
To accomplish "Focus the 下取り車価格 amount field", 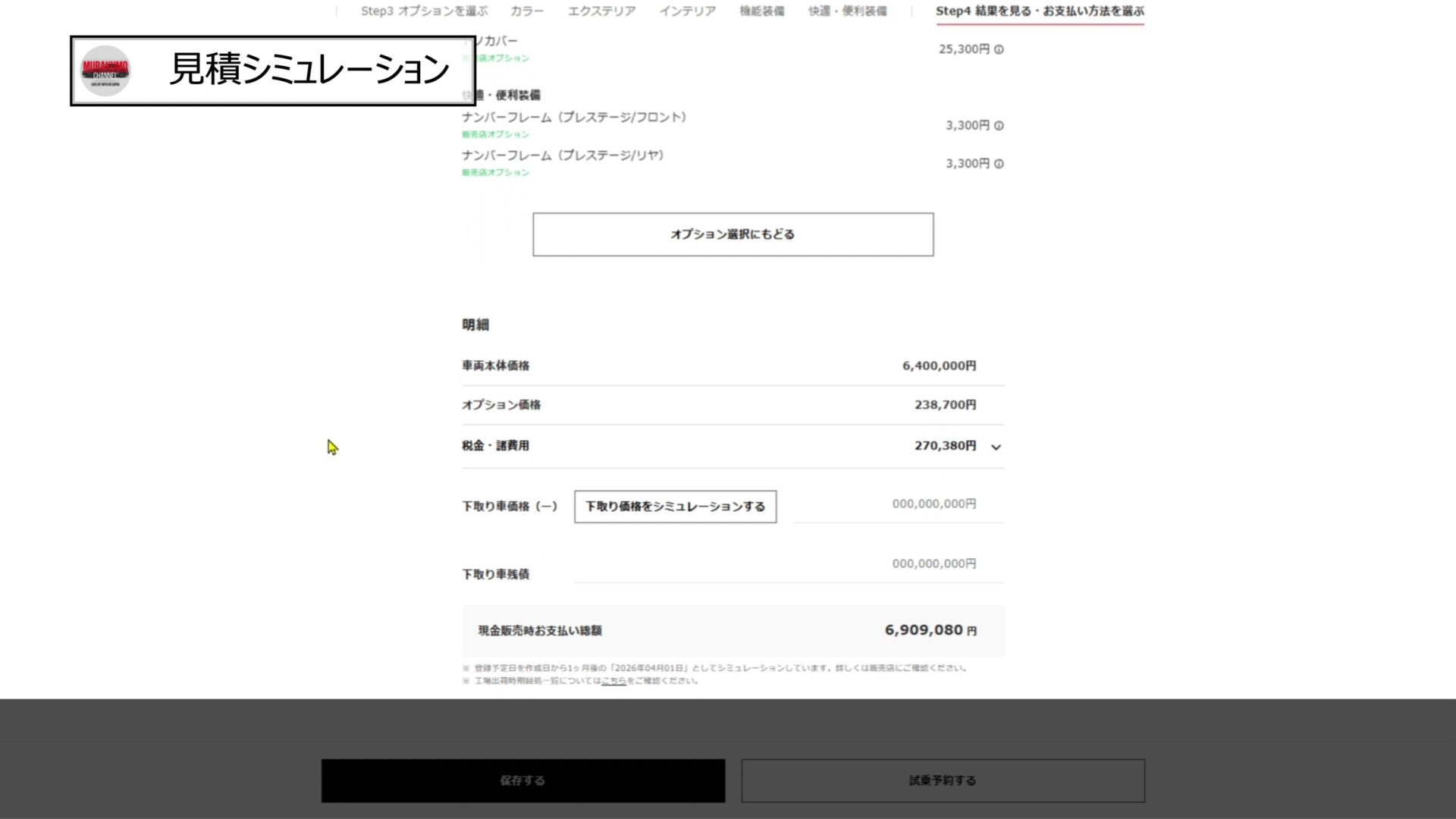I will pyautogui.click(x=899, y=504).
